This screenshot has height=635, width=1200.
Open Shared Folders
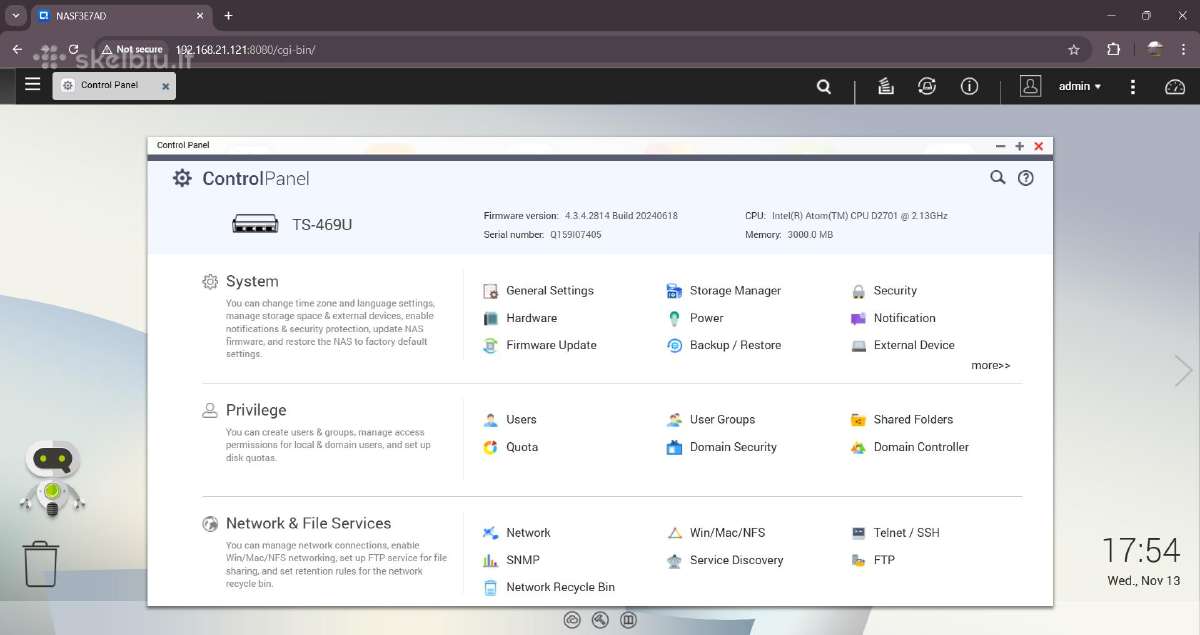pyautogui.click(x=902, y=420)
